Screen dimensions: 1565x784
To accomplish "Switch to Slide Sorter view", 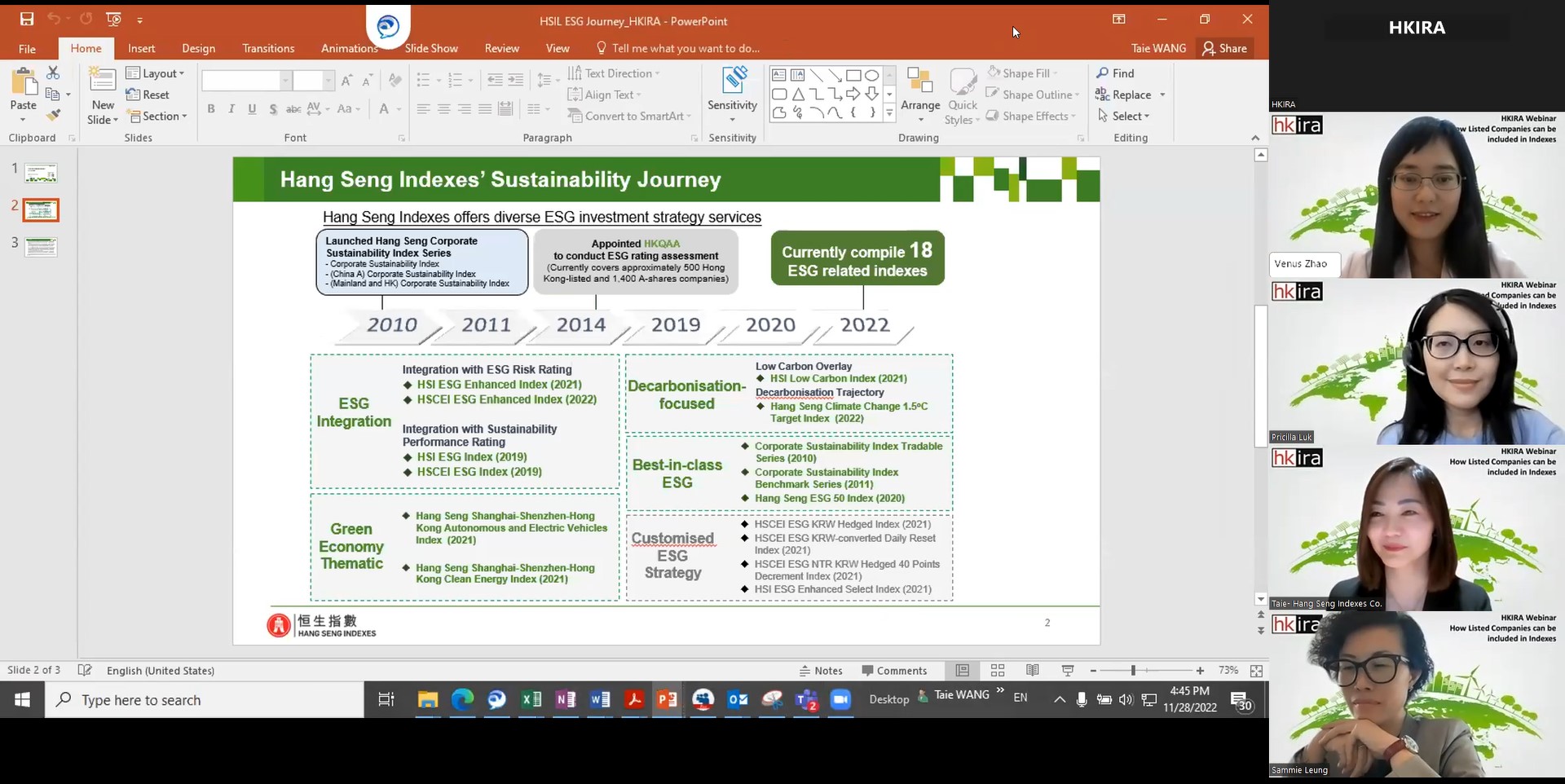I will coord(998,671).
